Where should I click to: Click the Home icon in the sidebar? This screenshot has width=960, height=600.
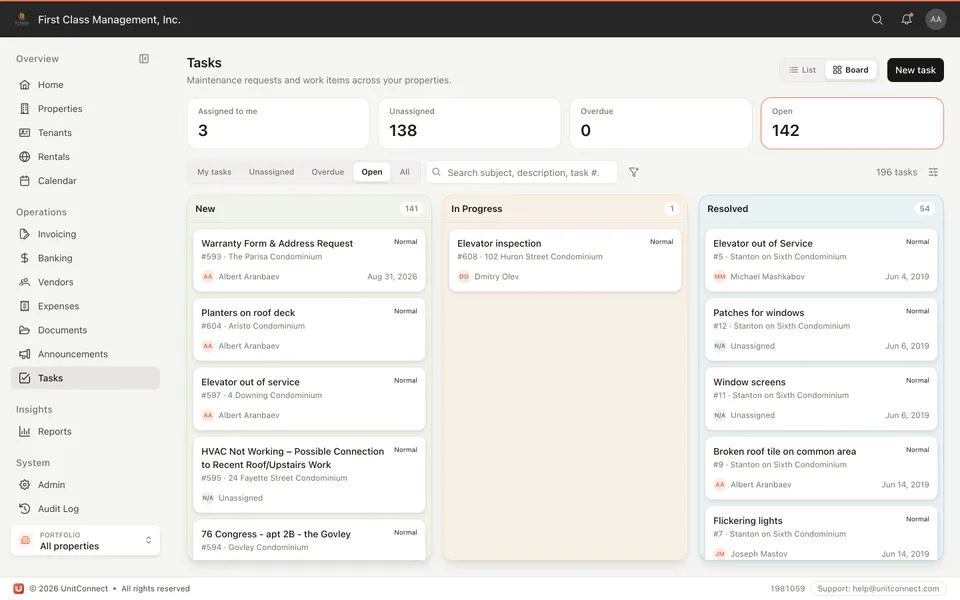(24, 84)
